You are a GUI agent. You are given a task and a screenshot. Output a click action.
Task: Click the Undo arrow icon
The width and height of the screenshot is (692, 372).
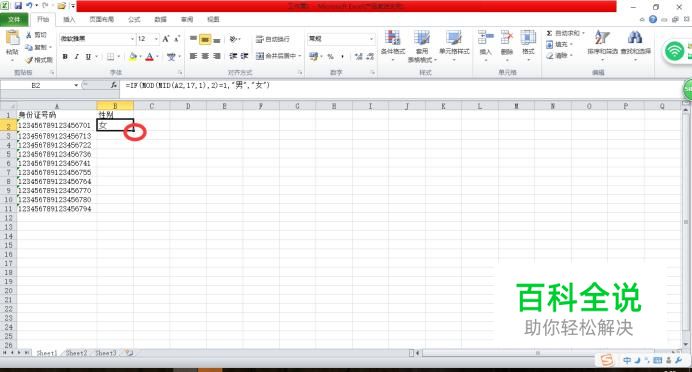tap(30, 6)
